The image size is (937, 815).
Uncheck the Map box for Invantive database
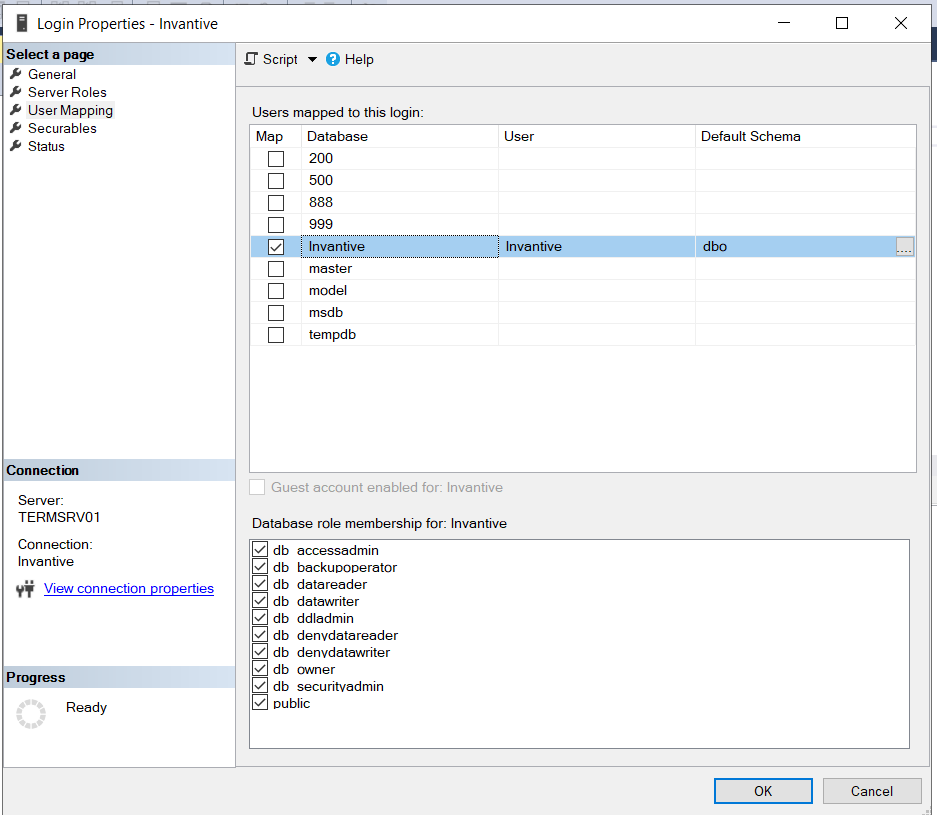(275, 247)
